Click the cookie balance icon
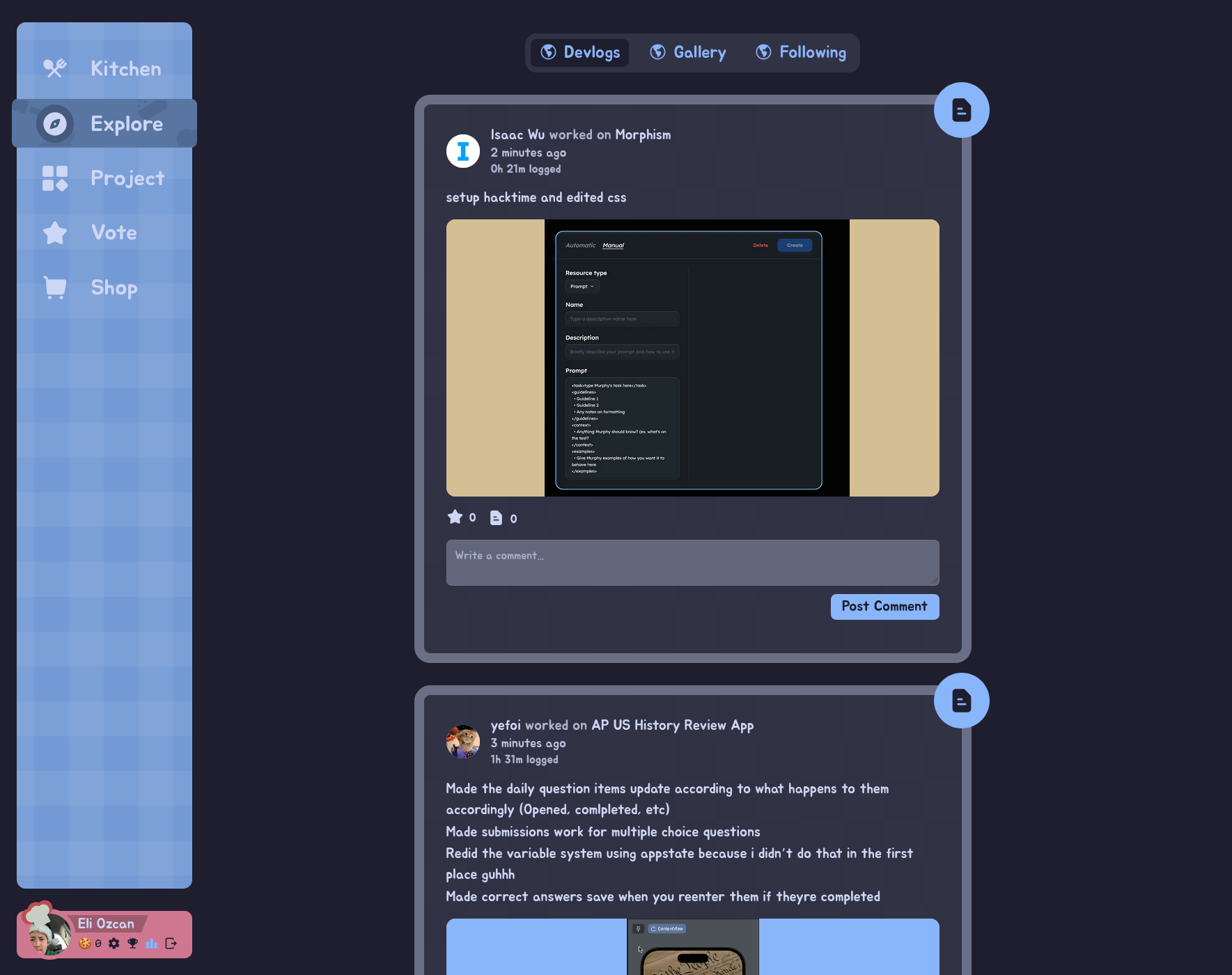 coord(86,944)
